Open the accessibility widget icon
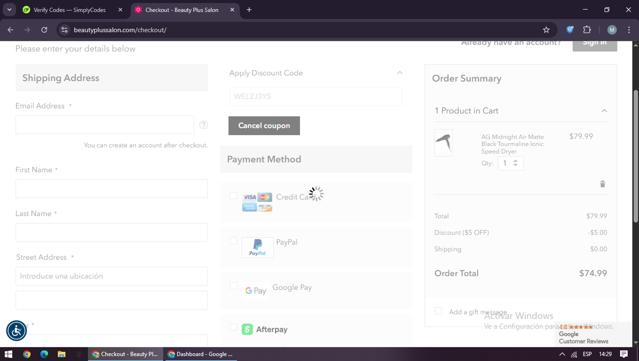Screen dimensions: 639x361 (x=16, y=331)
